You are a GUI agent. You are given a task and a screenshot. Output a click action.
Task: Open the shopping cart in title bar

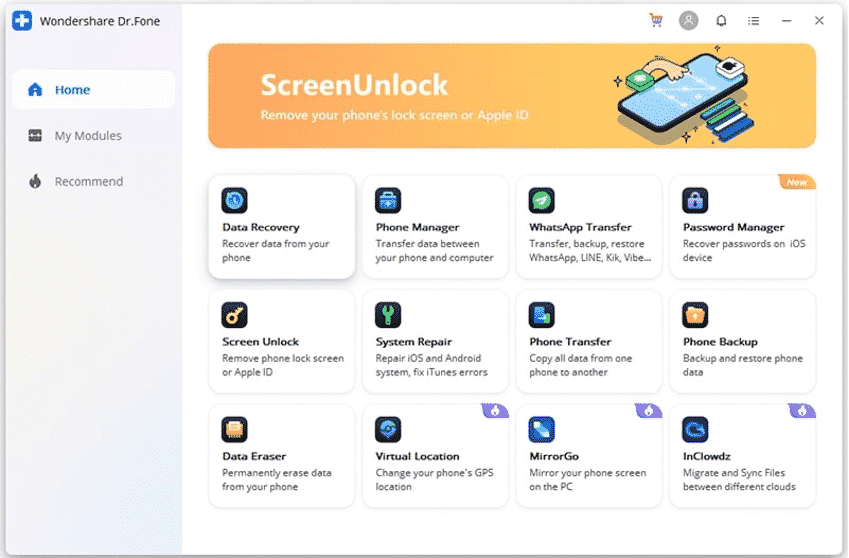tap(656, 20)
